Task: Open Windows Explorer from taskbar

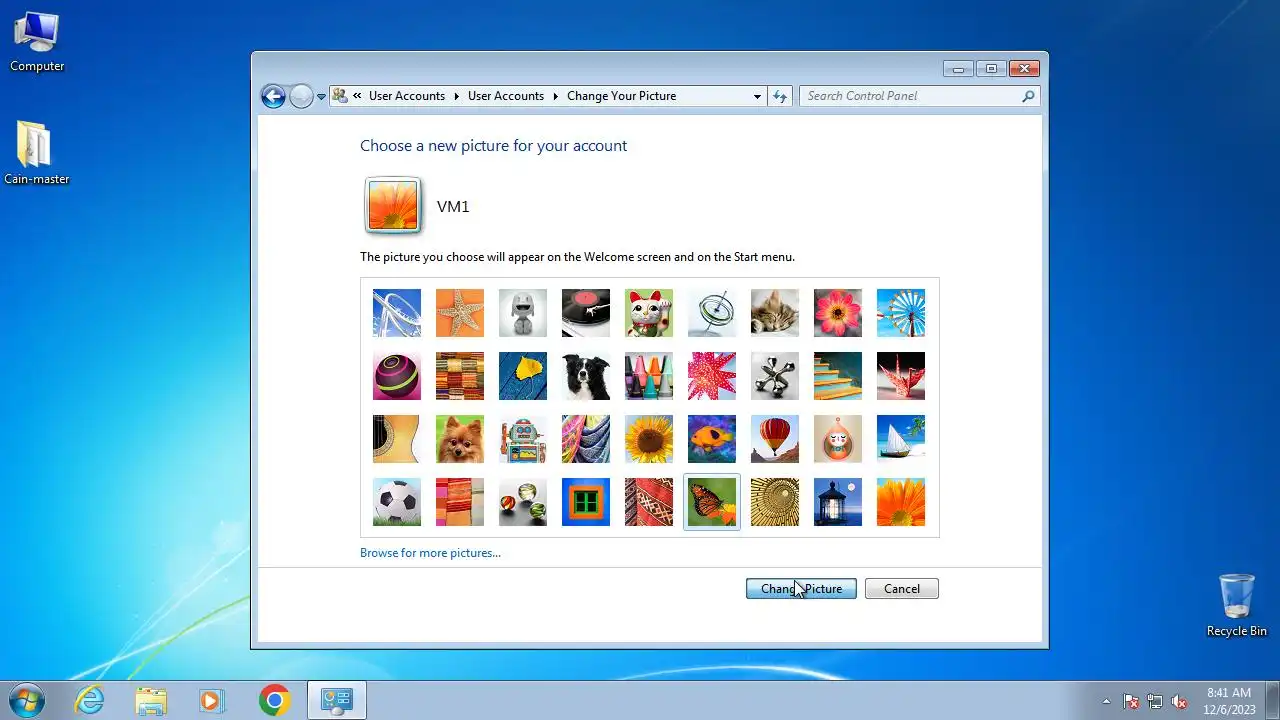Action: 151,700
